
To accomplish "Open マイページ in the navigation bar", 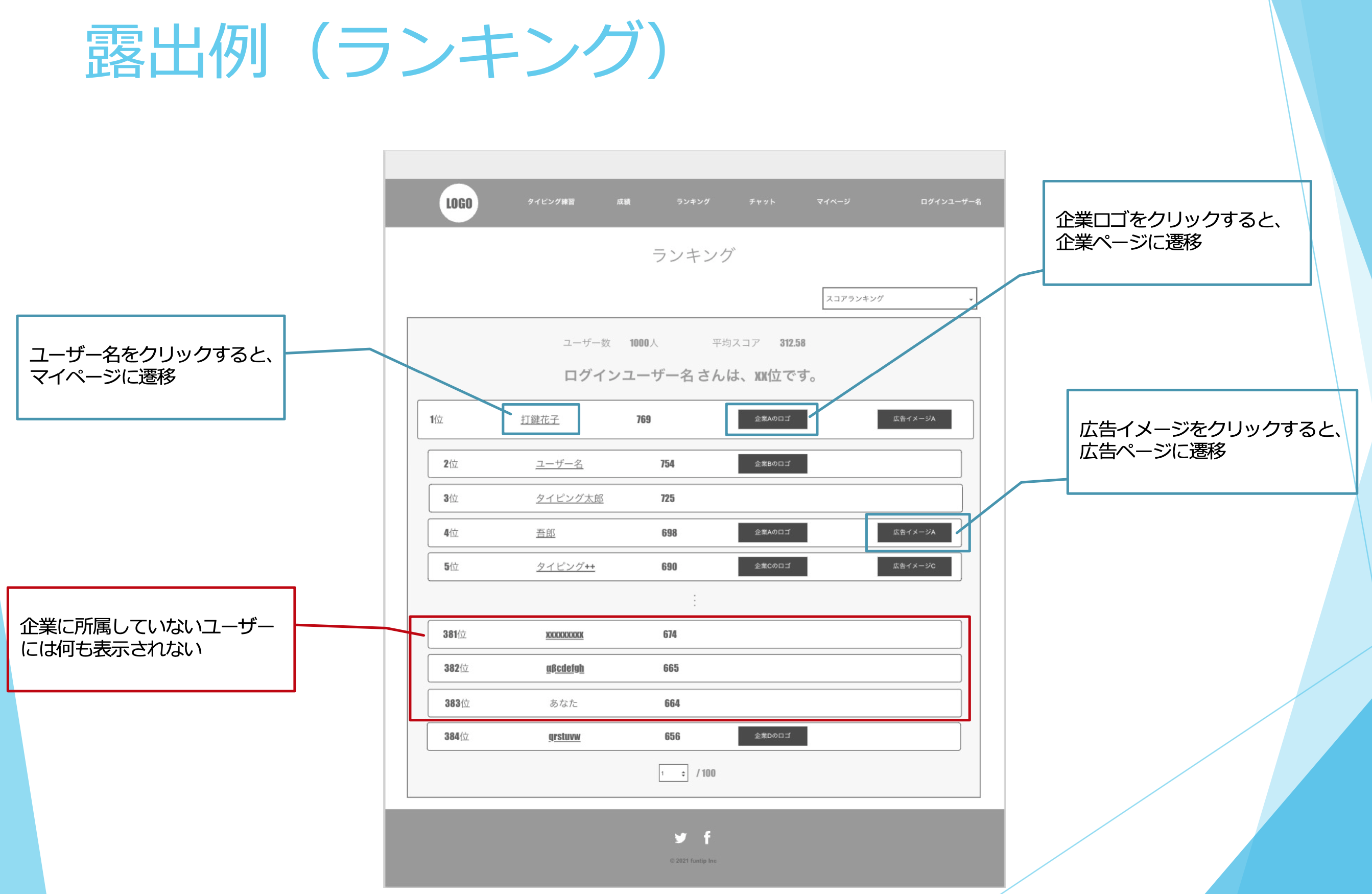I will (x=833, y=202).
